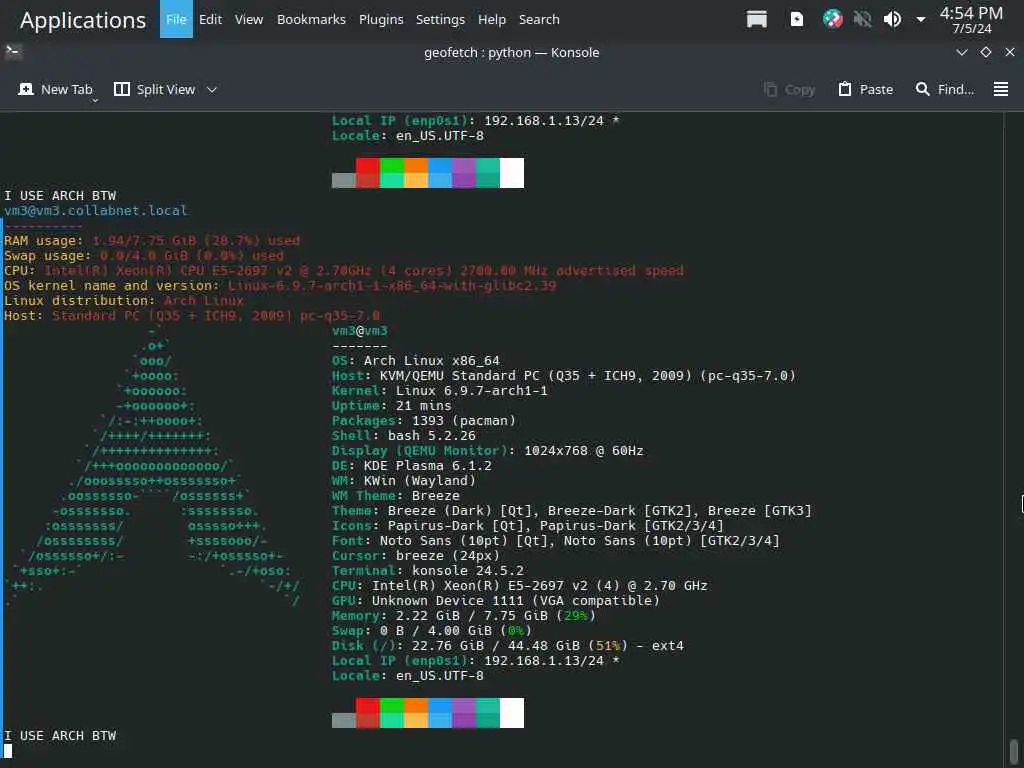Screen dimensions: 1024x768
Task: Click the Copy toolbar button
Action: [x=790, y=89]
